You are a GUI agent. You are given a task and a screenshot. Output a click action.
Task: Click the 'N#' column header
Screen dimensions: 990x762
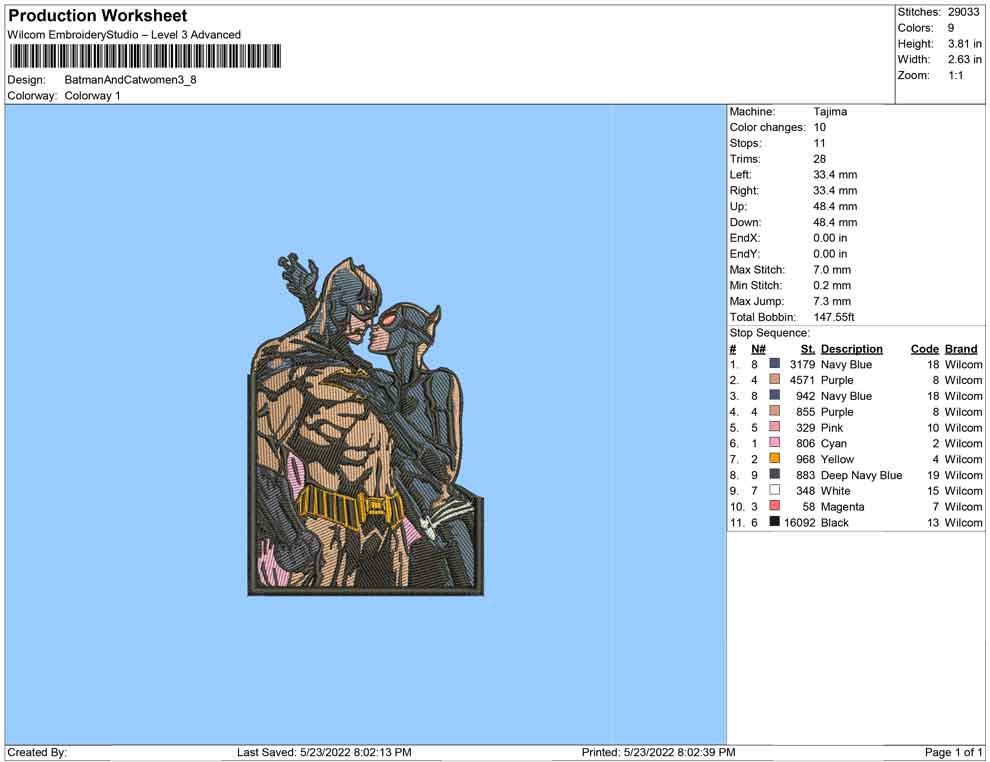758,349
